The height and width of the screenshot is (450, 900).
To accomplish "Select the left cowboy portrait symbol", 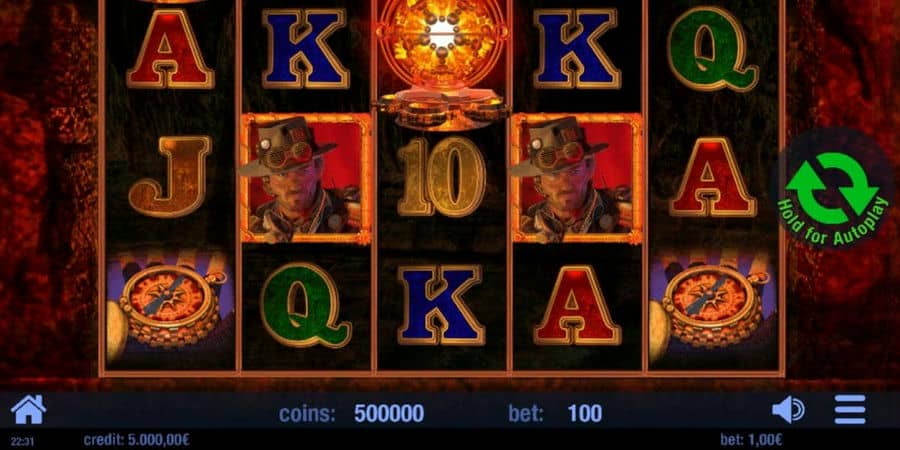I will 307,179.
